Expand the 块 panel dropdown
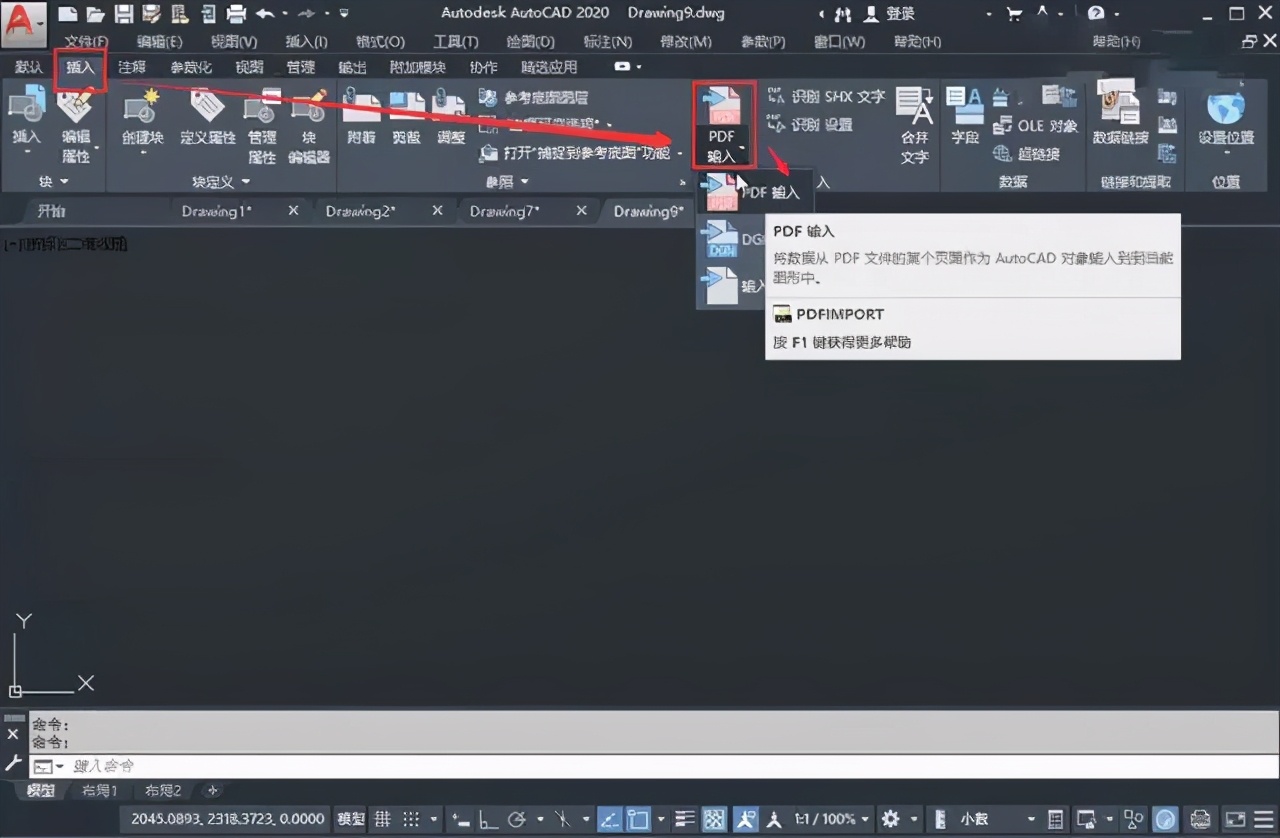The height and width of the screenshot is (838, 1280). coord(53,182)
